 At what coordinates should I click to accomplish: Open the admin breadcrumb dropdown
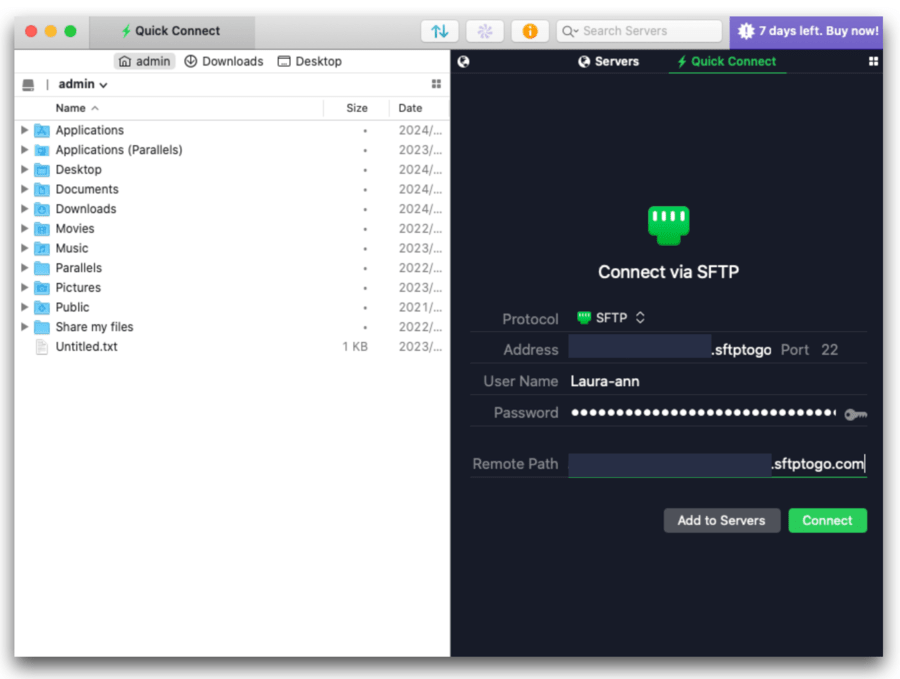pyautogui.click(x=82, y=84)
